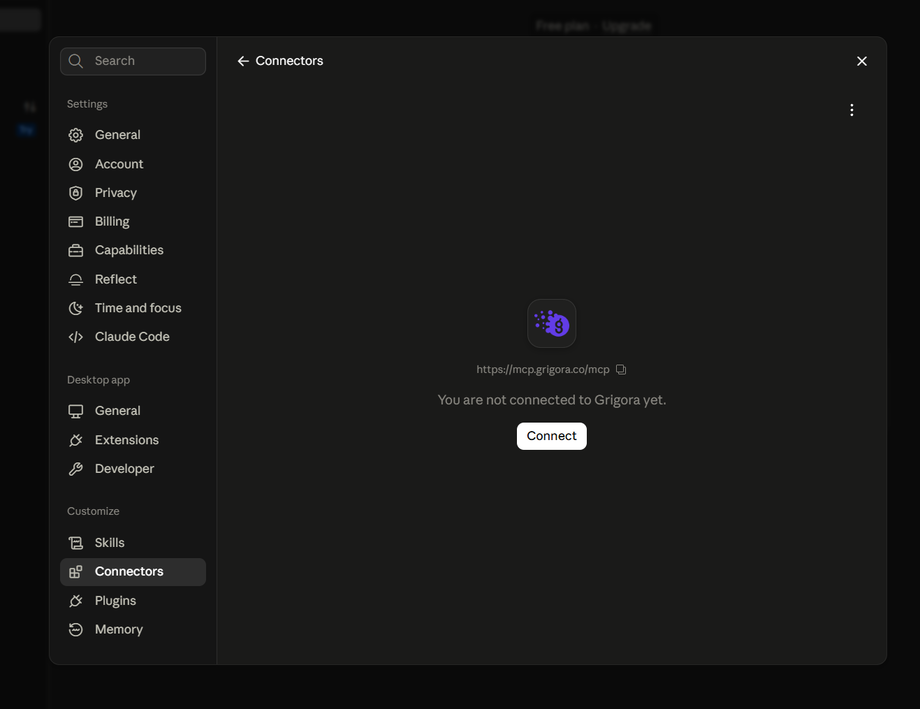Open the Reflect icon
The image size is (920, 709).
(x=76, y=279)
